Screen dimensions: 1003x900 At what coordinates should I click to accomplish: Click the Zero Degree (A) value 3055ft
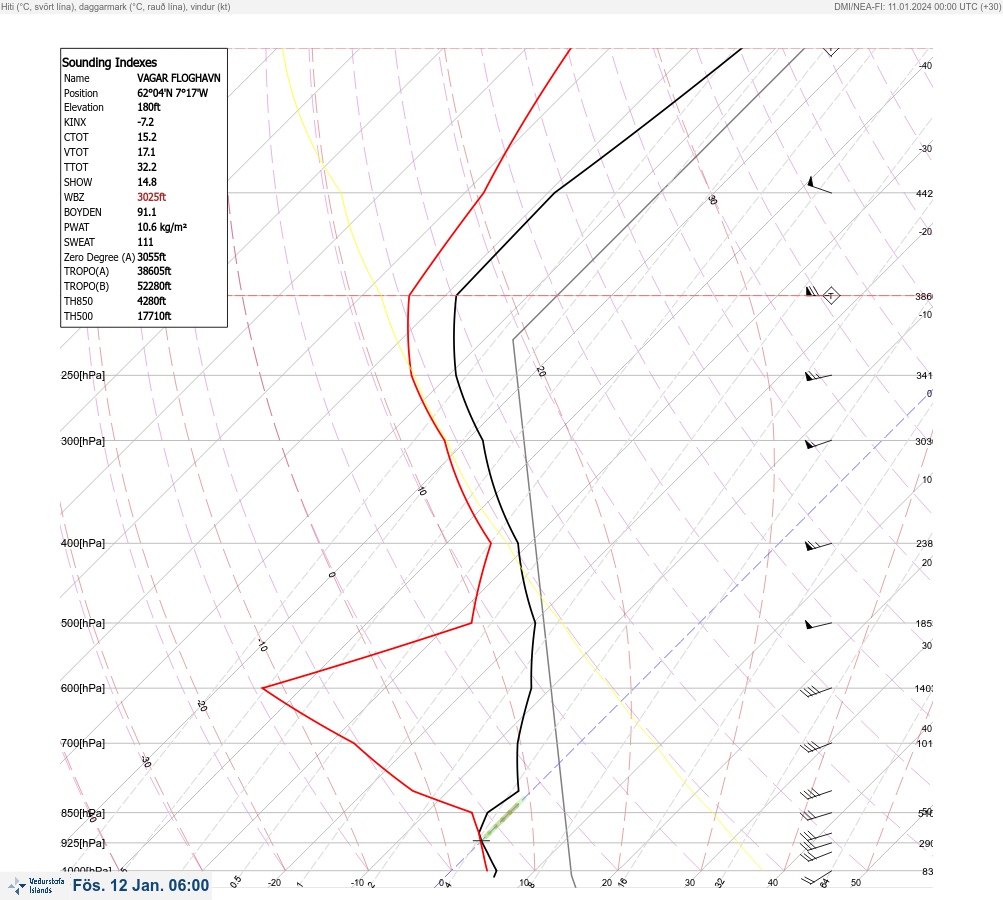(x=152, y=257)
